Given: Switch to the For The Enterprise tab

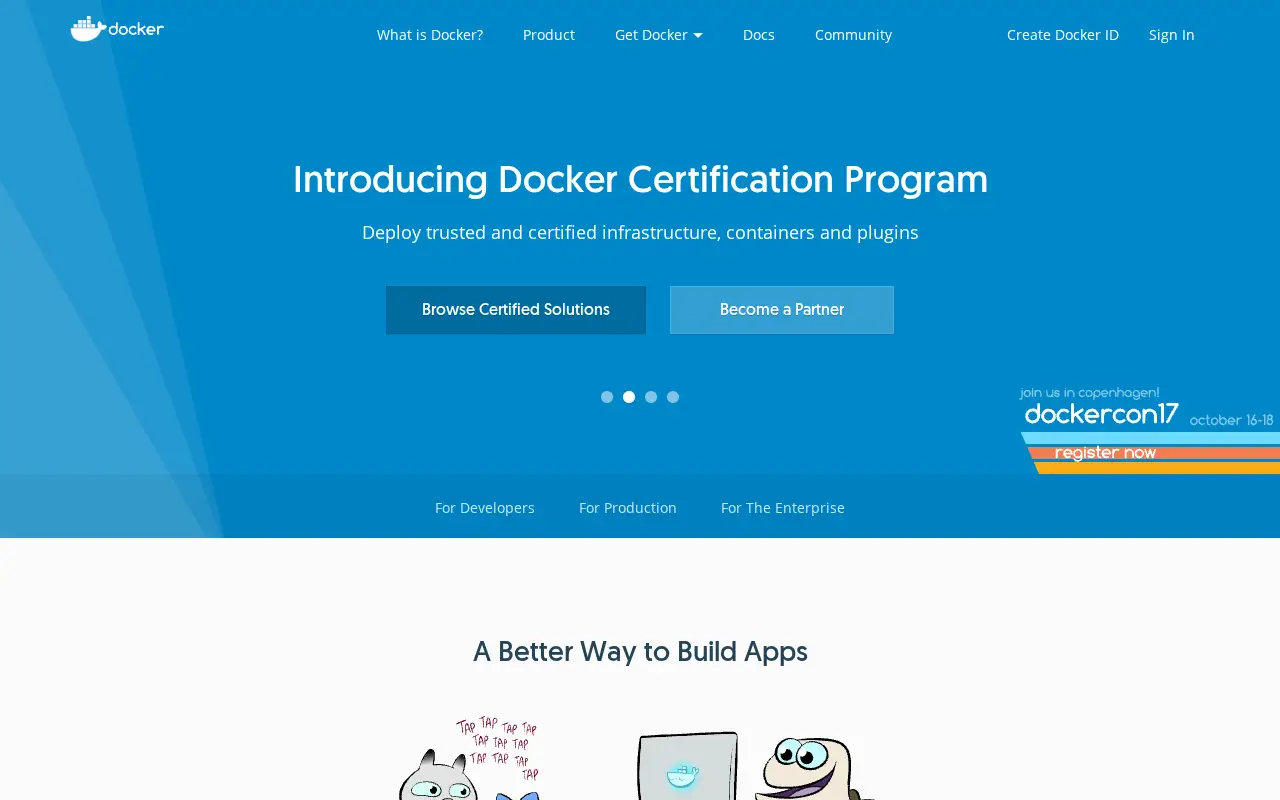Looking at the screenshot, I should (783, 508).
